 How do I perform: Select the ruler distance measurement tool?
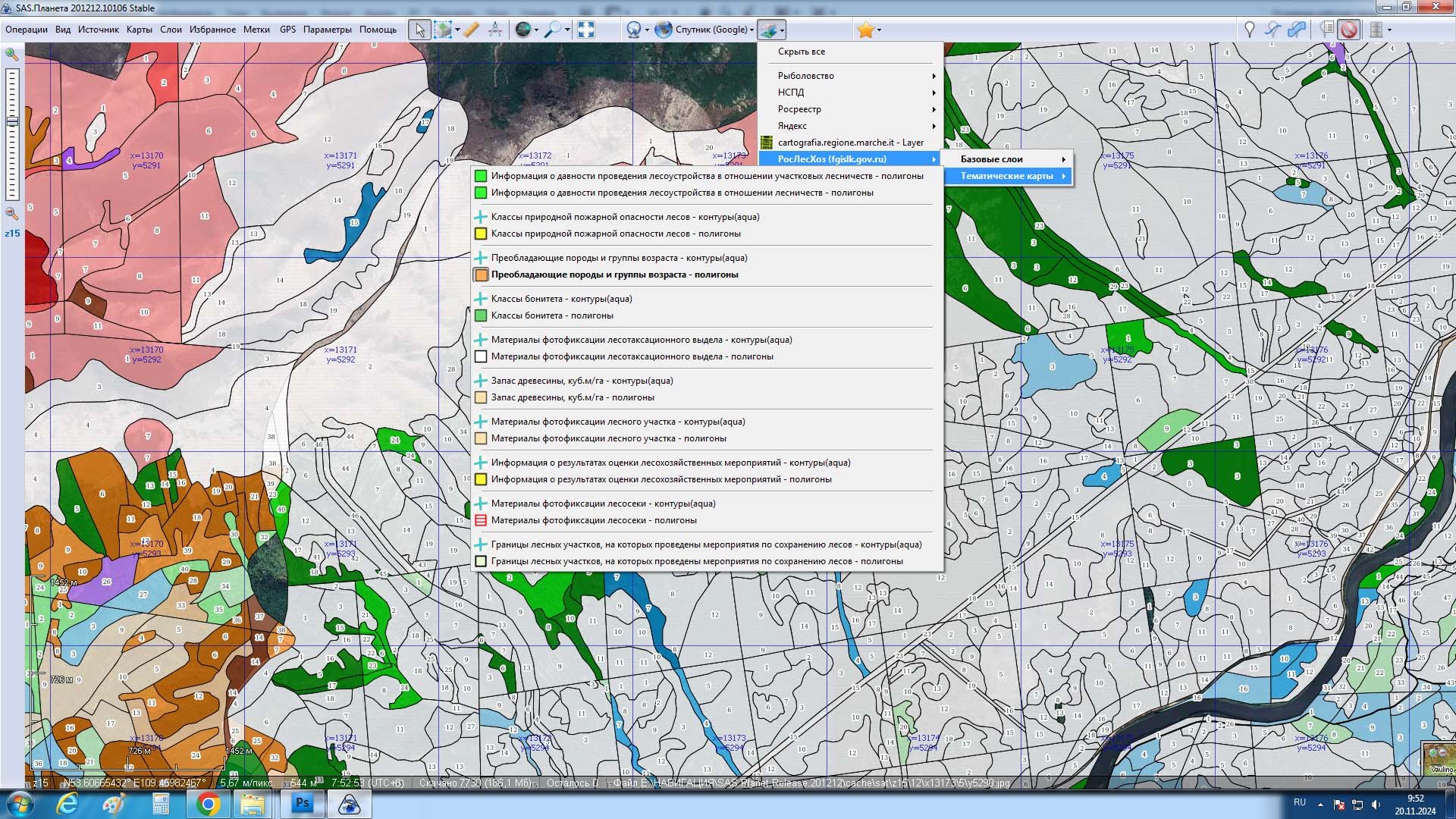pos(471,30)
